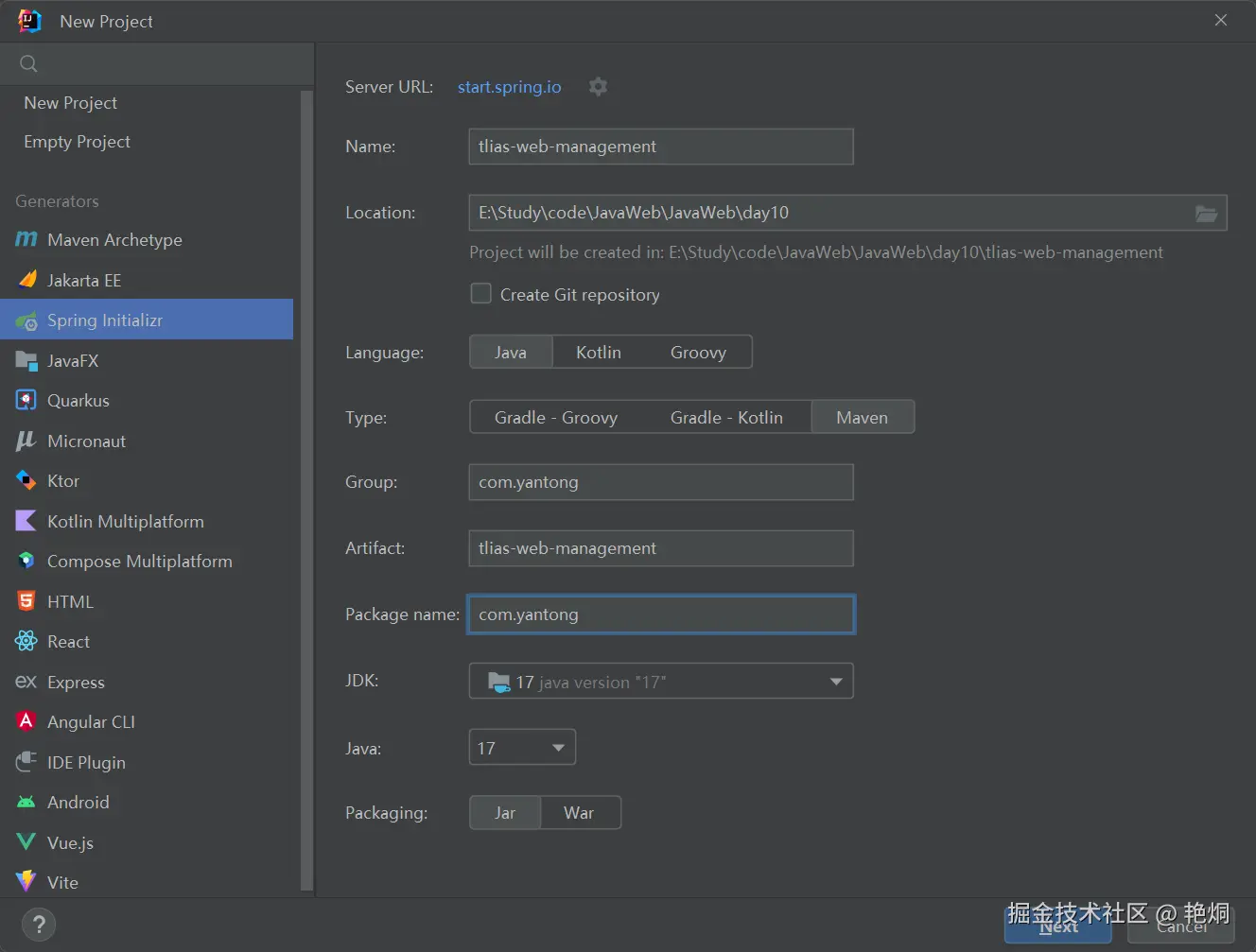The height and width of the screenshot is (952, 1256).
Task: Select Kotlin as project language
Action: (599, 353)
